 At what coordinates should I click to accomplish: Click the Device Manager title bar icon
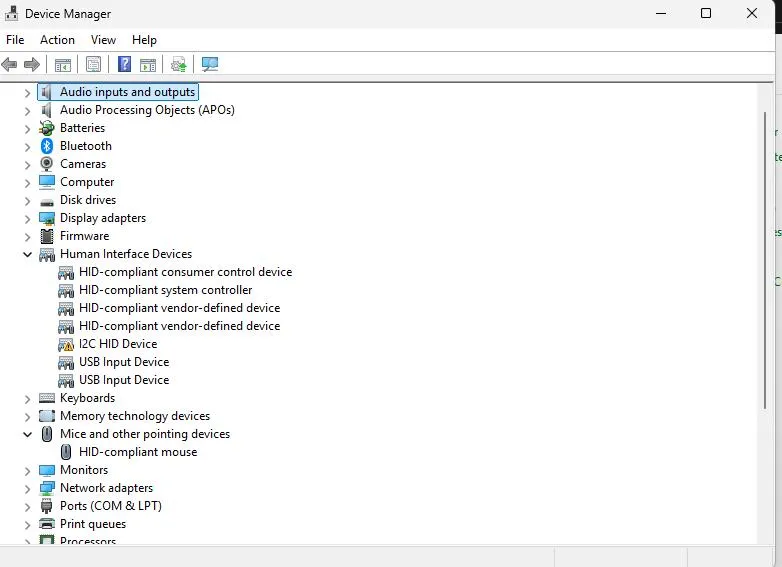click(x=11, y=13)
